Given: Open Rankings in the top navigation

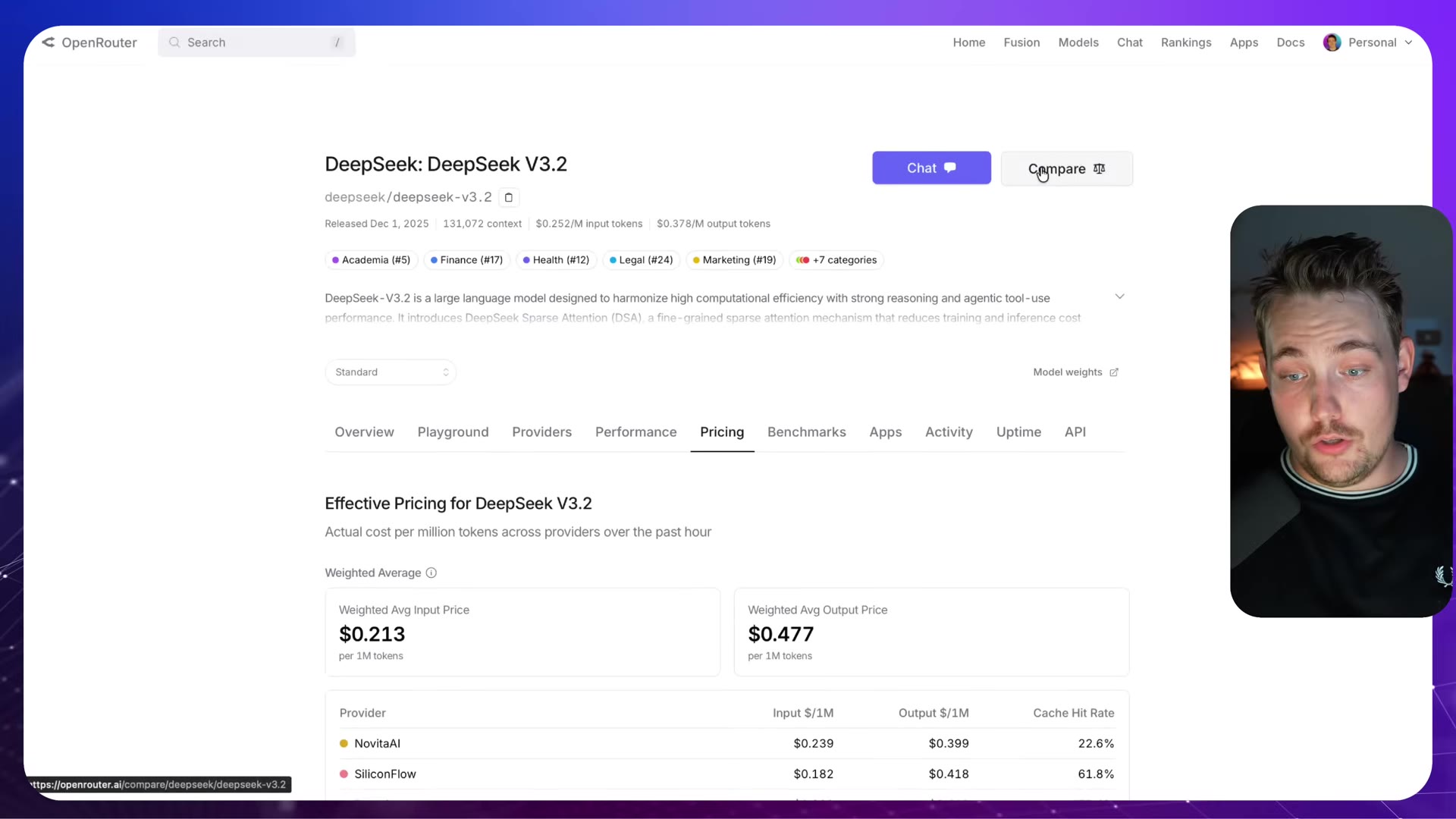Looking at the screenshot, I should 1186,42.
